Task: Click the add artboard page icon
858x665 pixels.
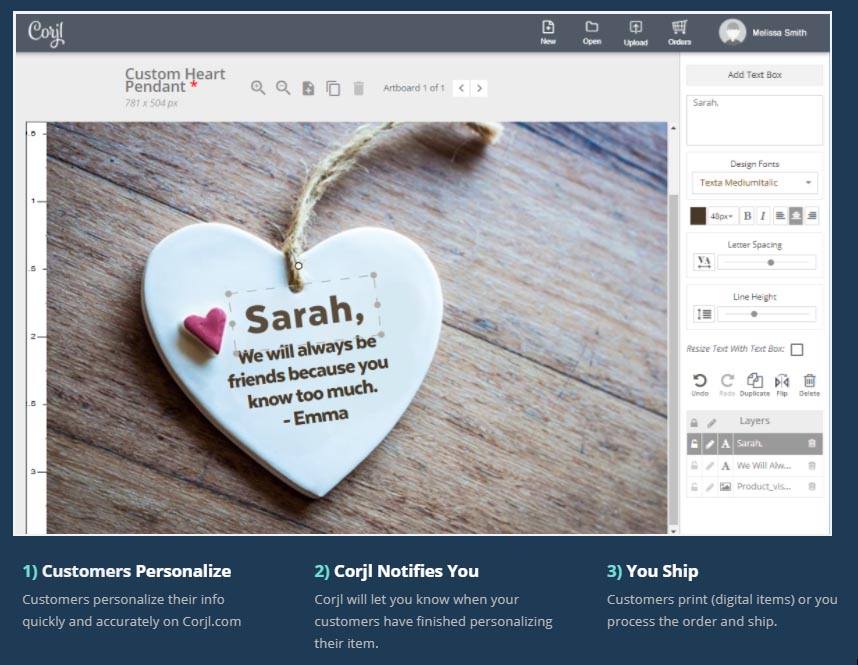Action: pyautogui.click(x=308, y=88)
